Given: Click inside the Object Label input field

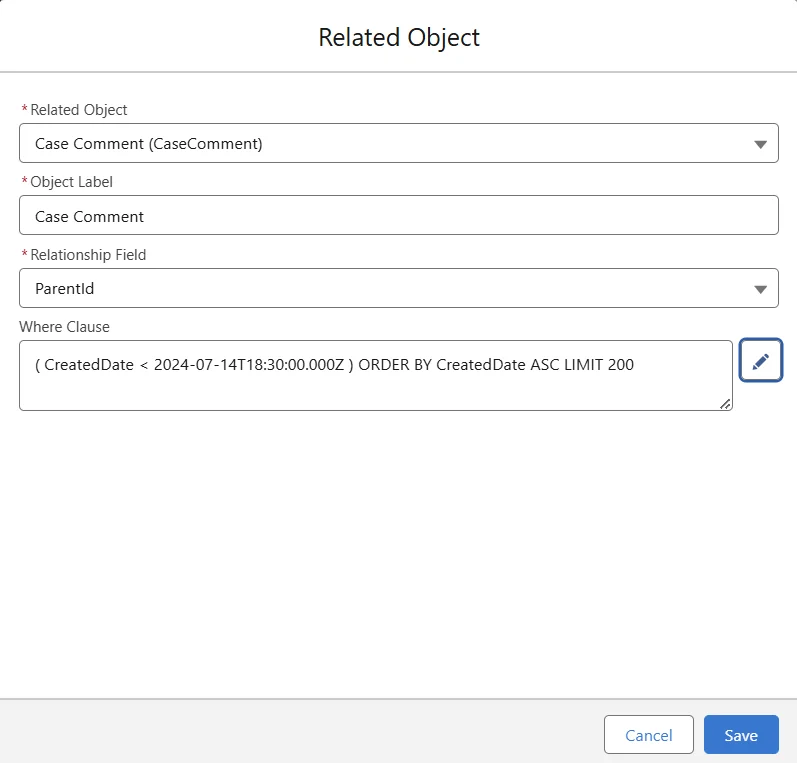Looking at the screenshot, I should tap(398, 216).
